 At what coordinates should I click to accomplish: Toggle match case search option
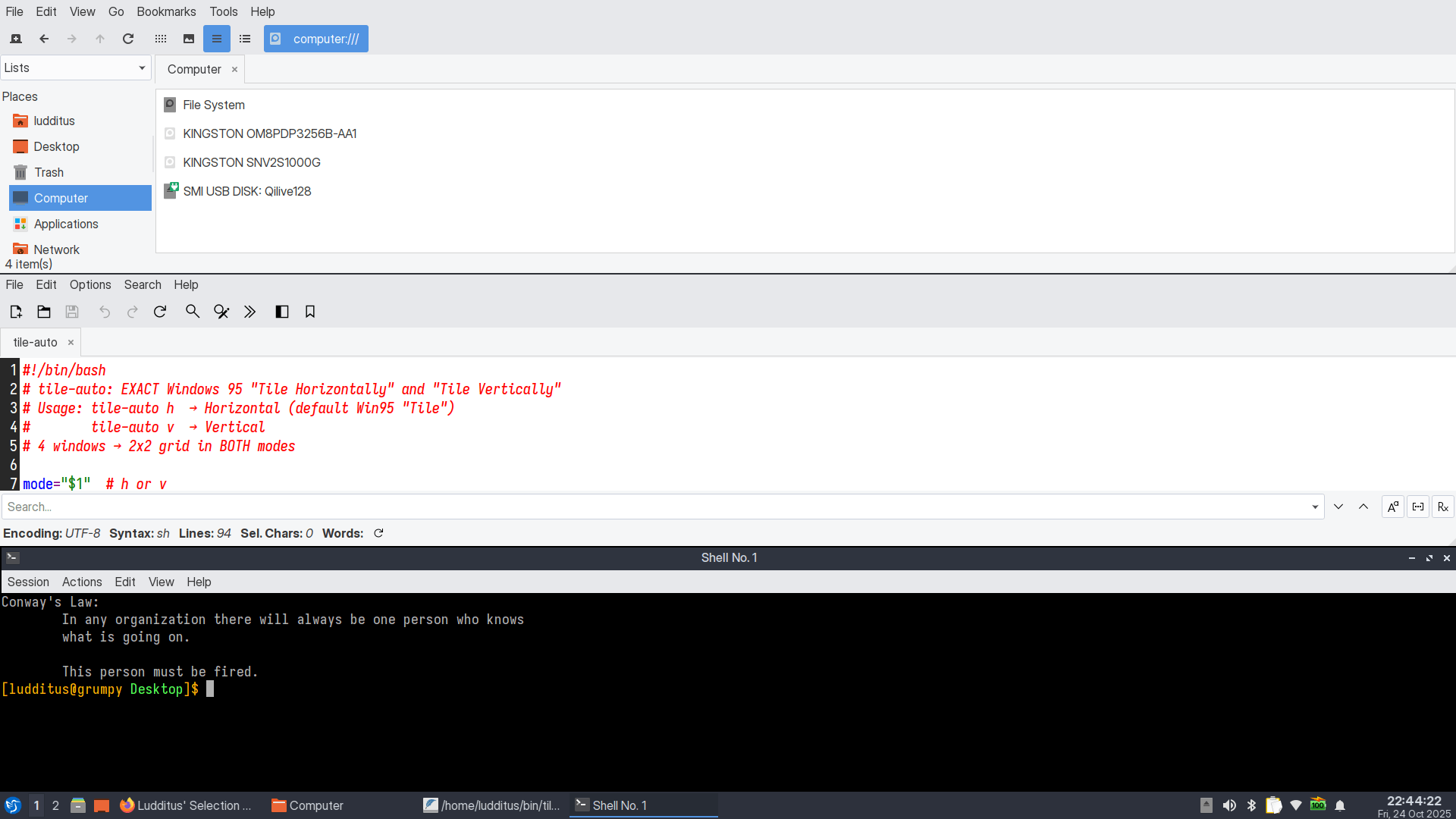pyautogui.click(x=1392, y=507)
